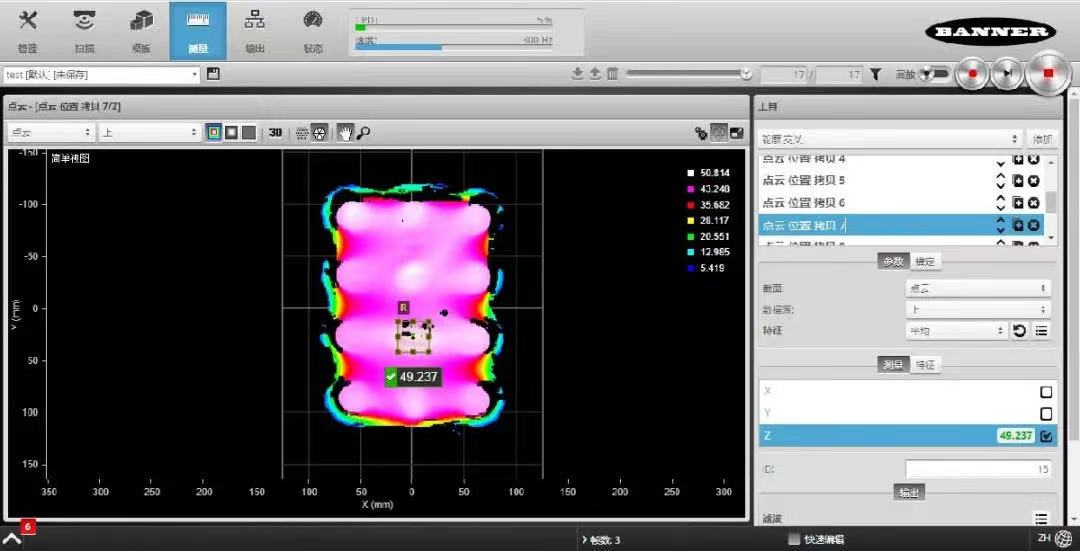This screenshot has height=551, width=1080.
Task: Open the list icon beside 特征 dropdown
Action: (x=1041, y=331)
